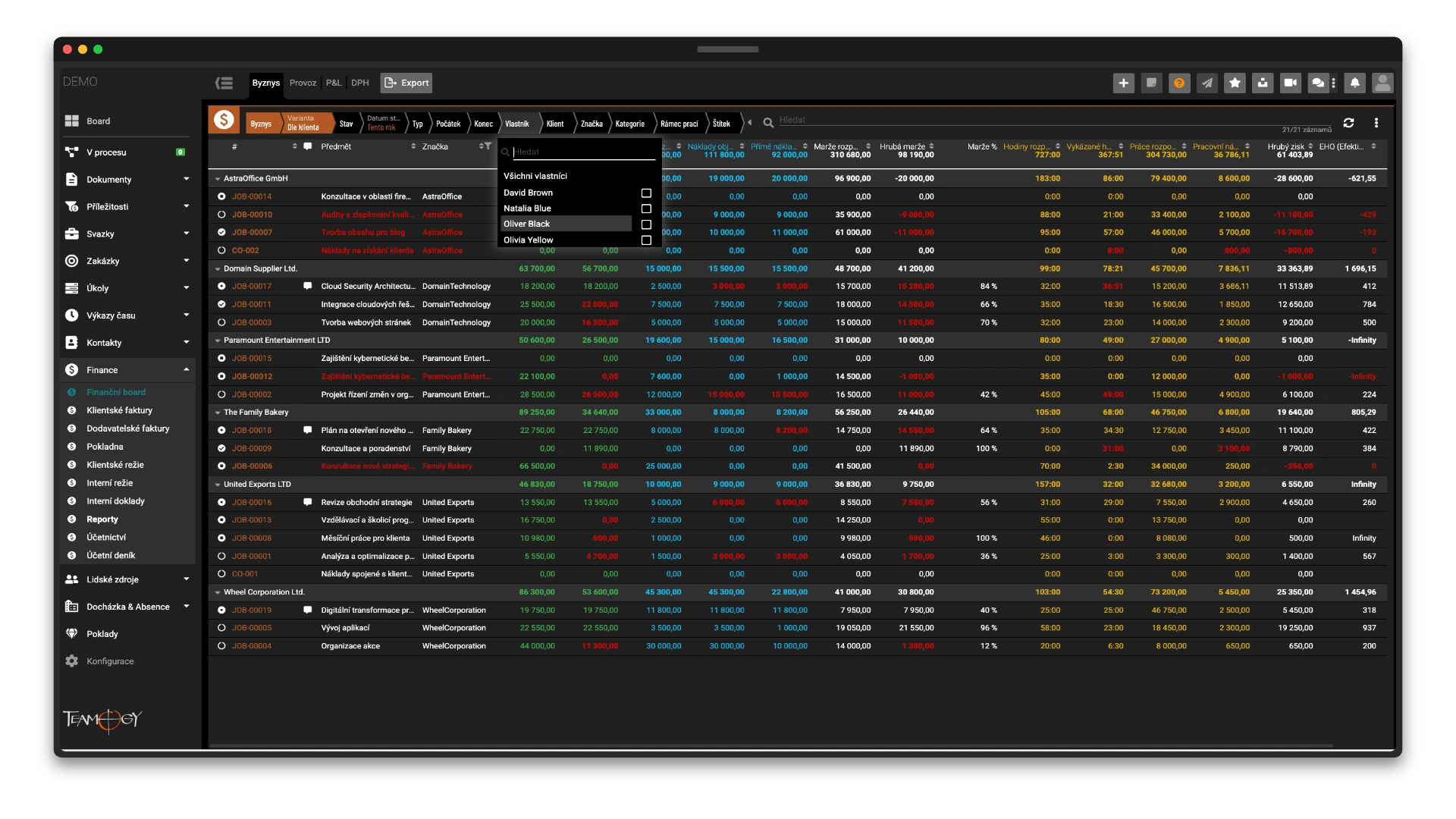
Task: Click the plus add-new icon in toolbar
Action: (1123, 83)
